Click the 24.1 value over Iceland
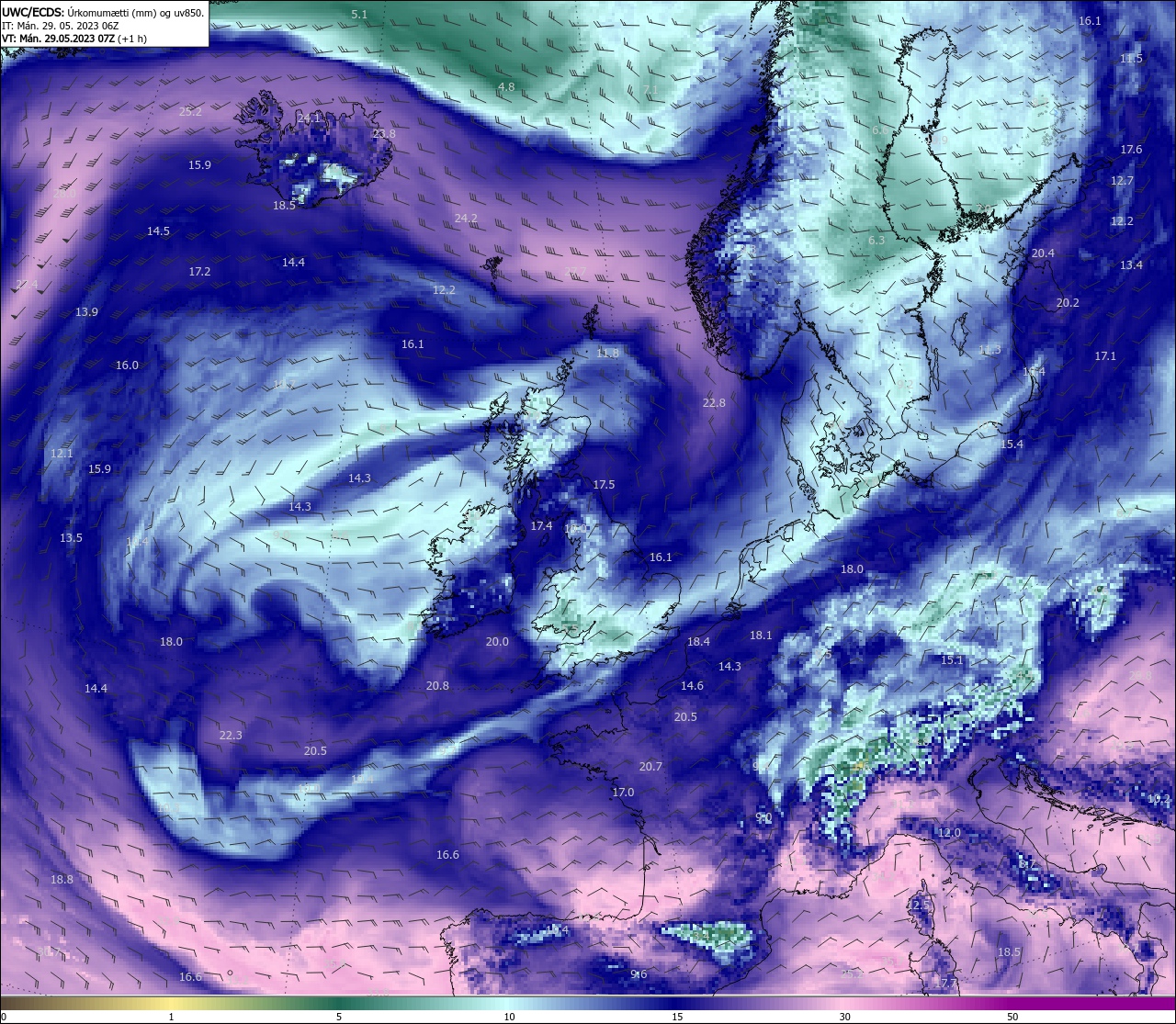The height and width of the screenshot is (1024, 1176). pyautogui.click(x=310, y=118)
